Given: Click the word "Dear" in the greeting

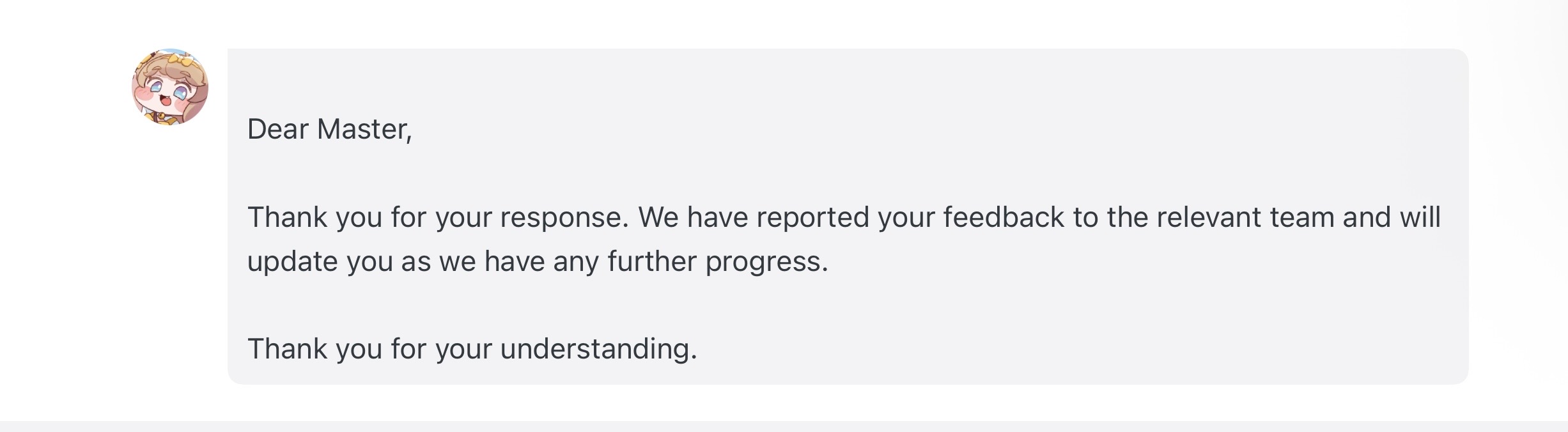Looking at the screenshot, I should click(278, 129).
